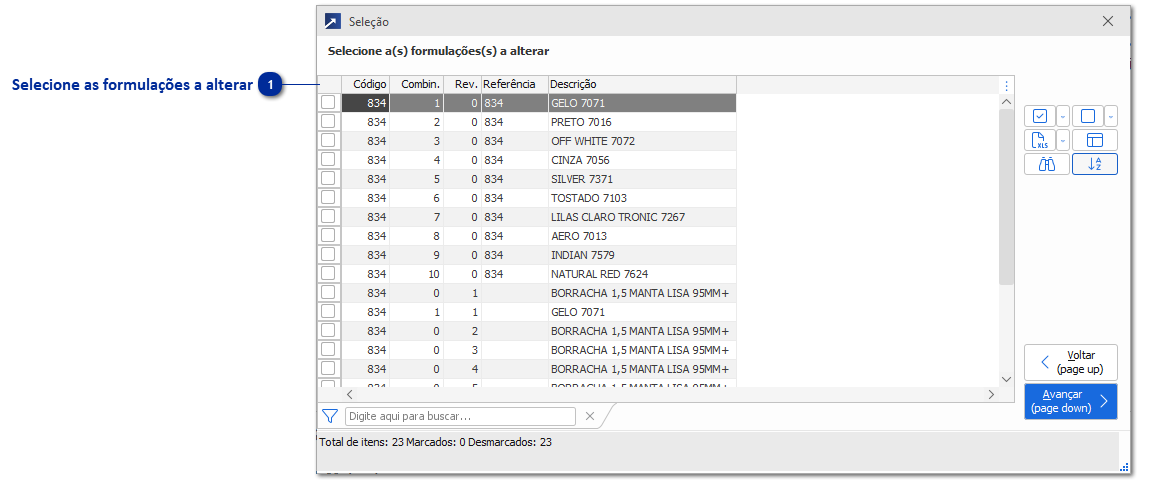Open the dropdown arrow beside unmark all
Screen dimensions: 1154x490
[x=1111, y=116]
